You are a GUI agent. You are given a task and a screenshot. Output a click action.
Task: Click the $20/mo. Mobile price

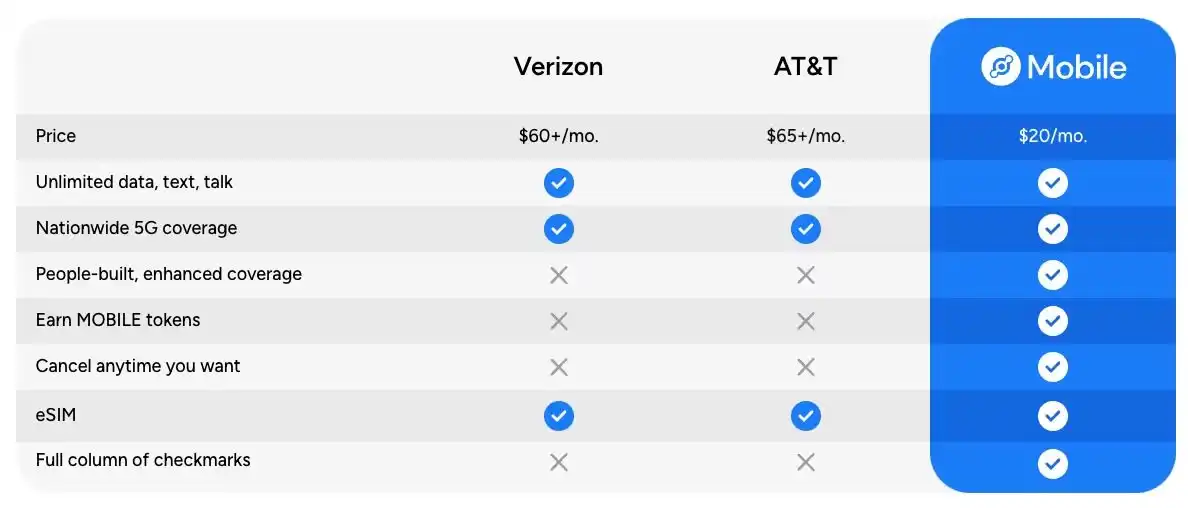pos(1052,137)
